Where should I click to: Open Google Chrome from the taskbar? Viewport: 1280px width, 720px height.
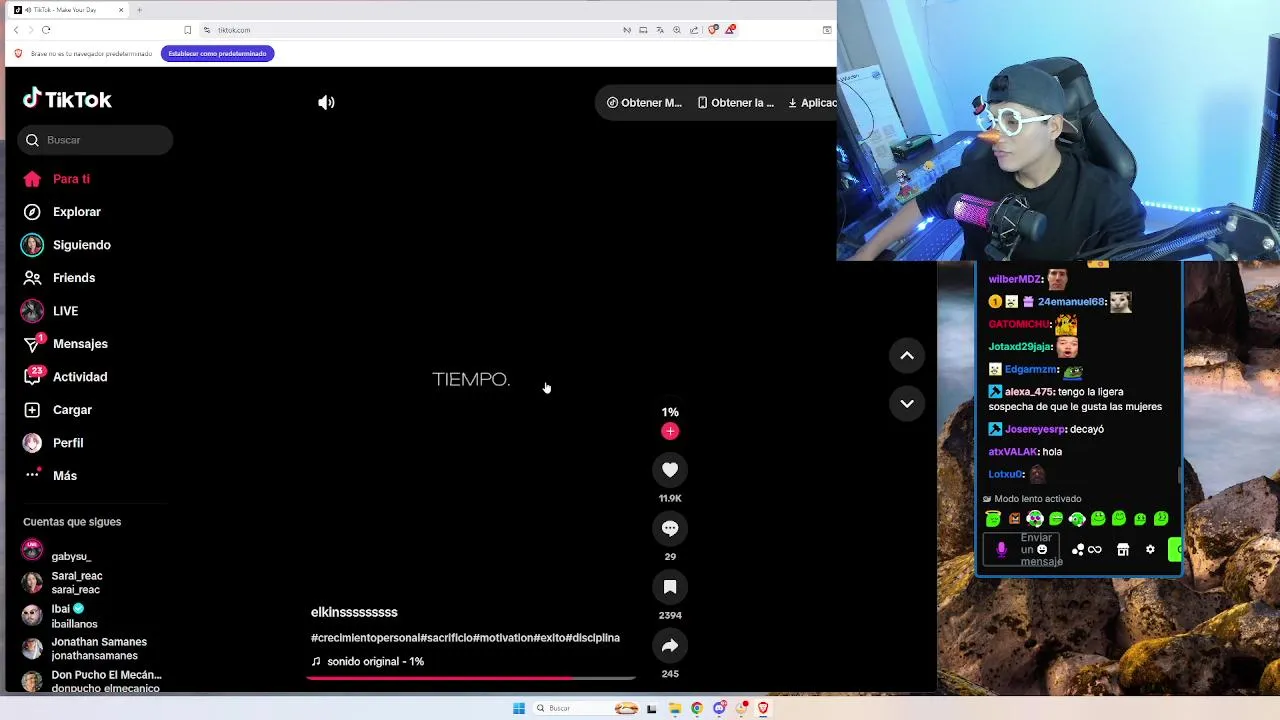pyautogui.click(x=697, y=708)
